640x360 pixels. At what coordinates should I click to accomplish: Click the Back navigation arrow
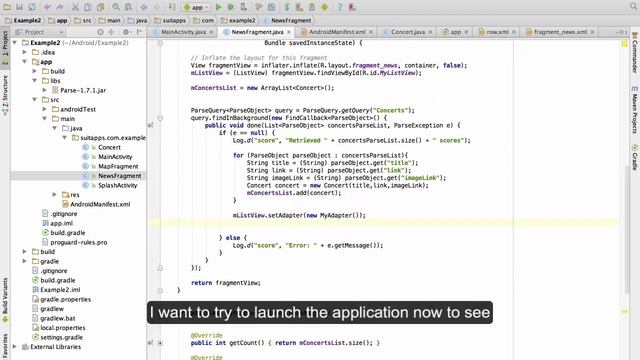coord(144,7)
